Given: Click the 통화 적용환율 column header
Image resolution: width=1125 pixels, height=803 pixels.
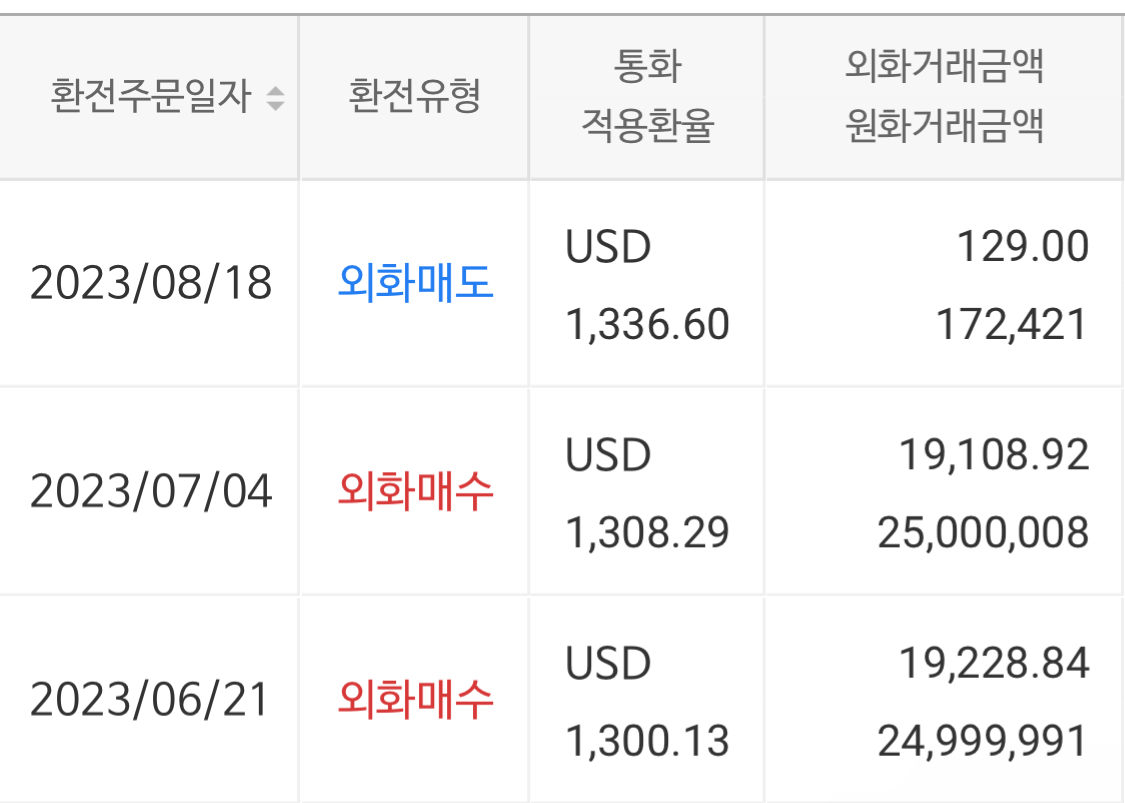Looking at the screenshot, I should [647, 96].
